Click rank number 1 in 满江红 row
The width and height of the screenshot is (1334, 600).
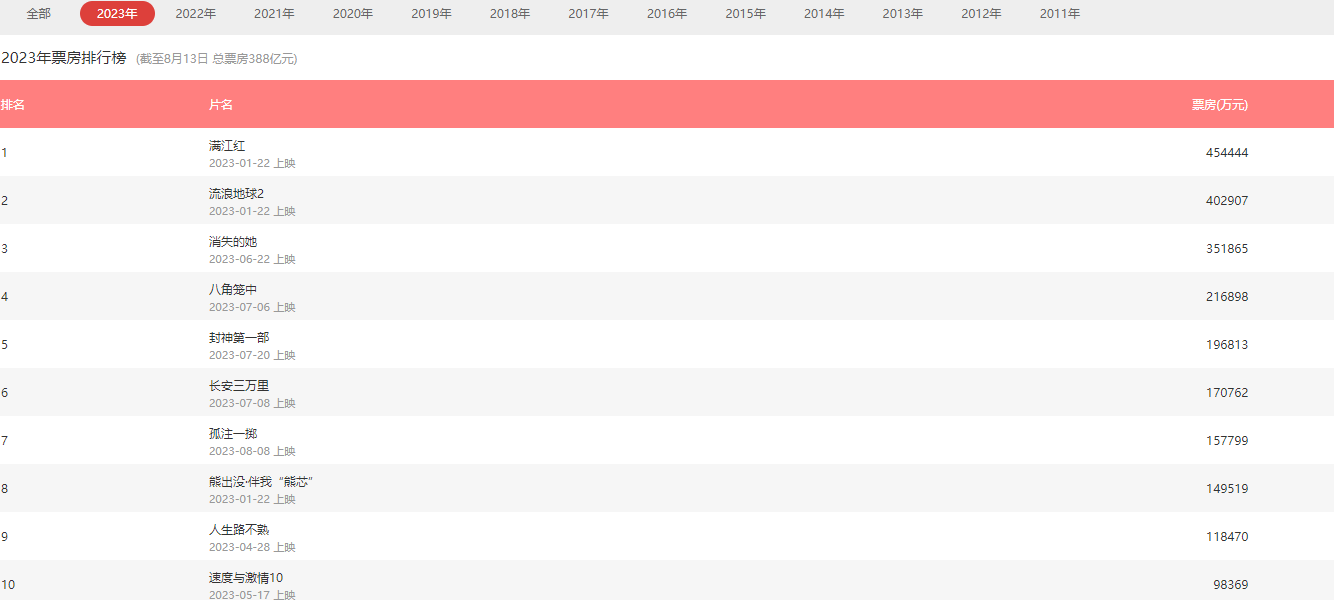[4, 153]
